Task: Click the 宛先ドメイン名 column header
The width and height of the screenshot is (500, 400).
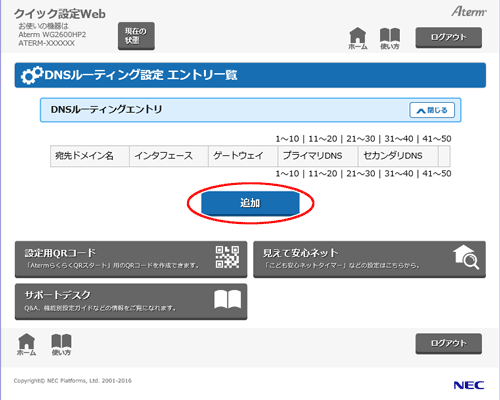Action: pyautogui.click(x=90, y=156)
